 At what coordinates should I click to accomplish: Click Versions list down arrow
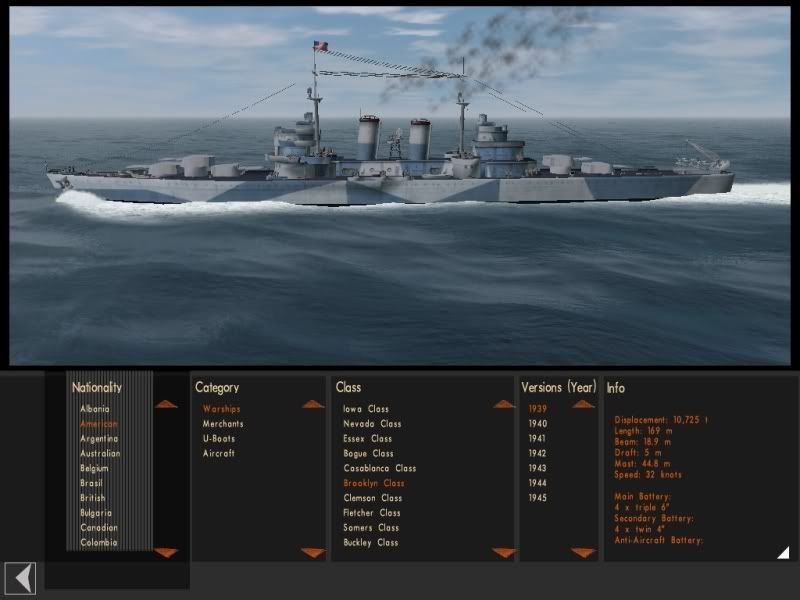click(583, 553)
